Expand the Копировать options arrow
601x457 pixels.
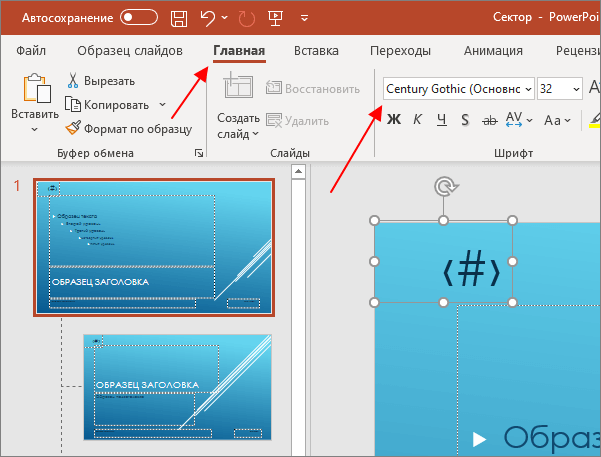pos(163,105)
